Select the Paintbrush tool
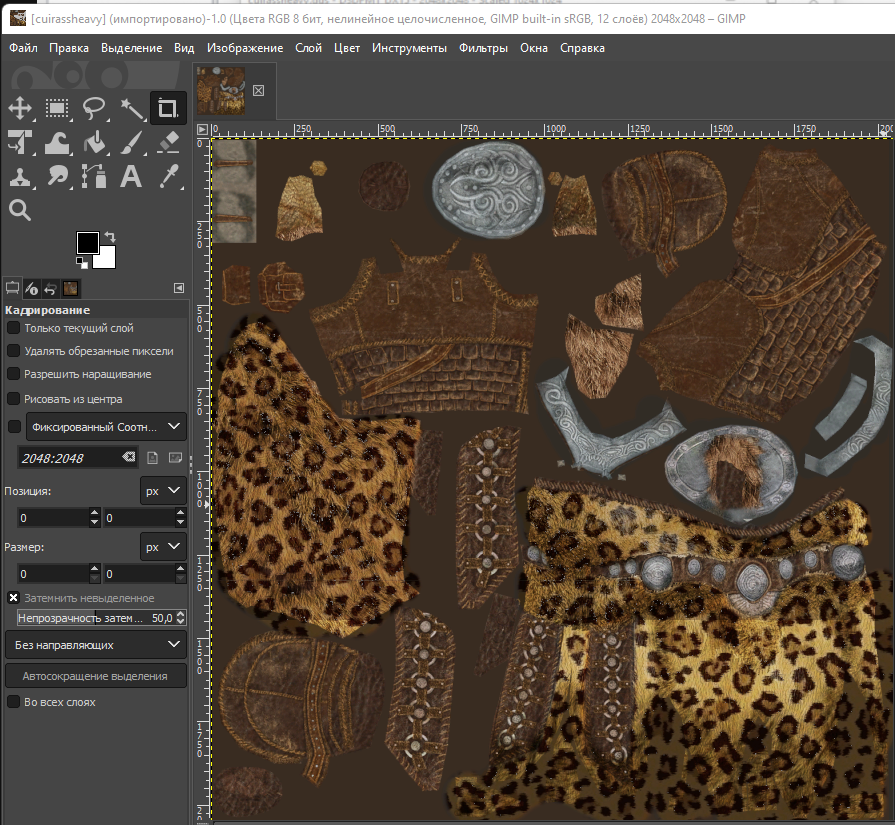Screen dimensions: 895x825 (x=131, y=143)
